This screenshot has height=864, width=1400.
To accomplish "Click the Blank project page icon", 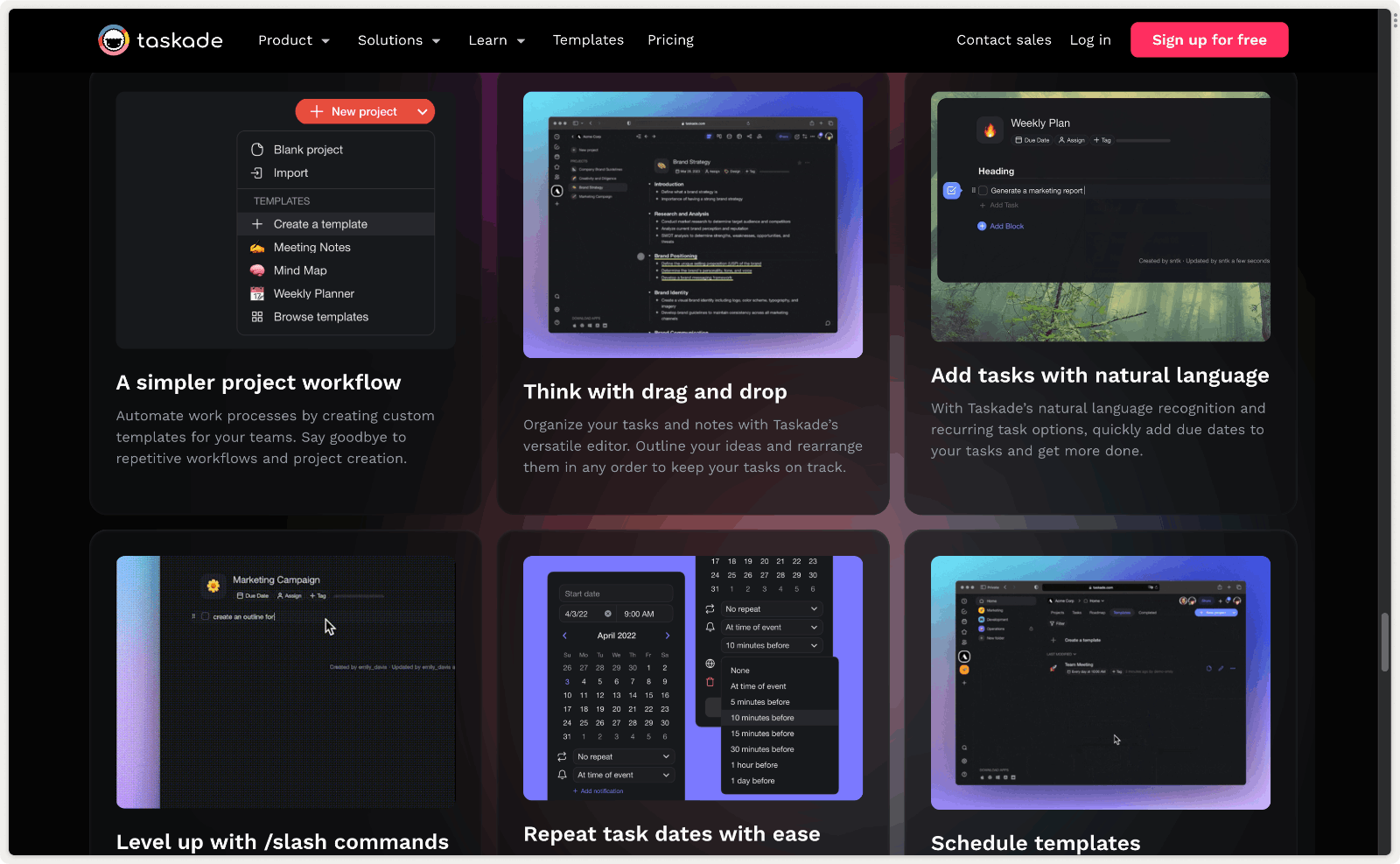I will coord(257,150).
